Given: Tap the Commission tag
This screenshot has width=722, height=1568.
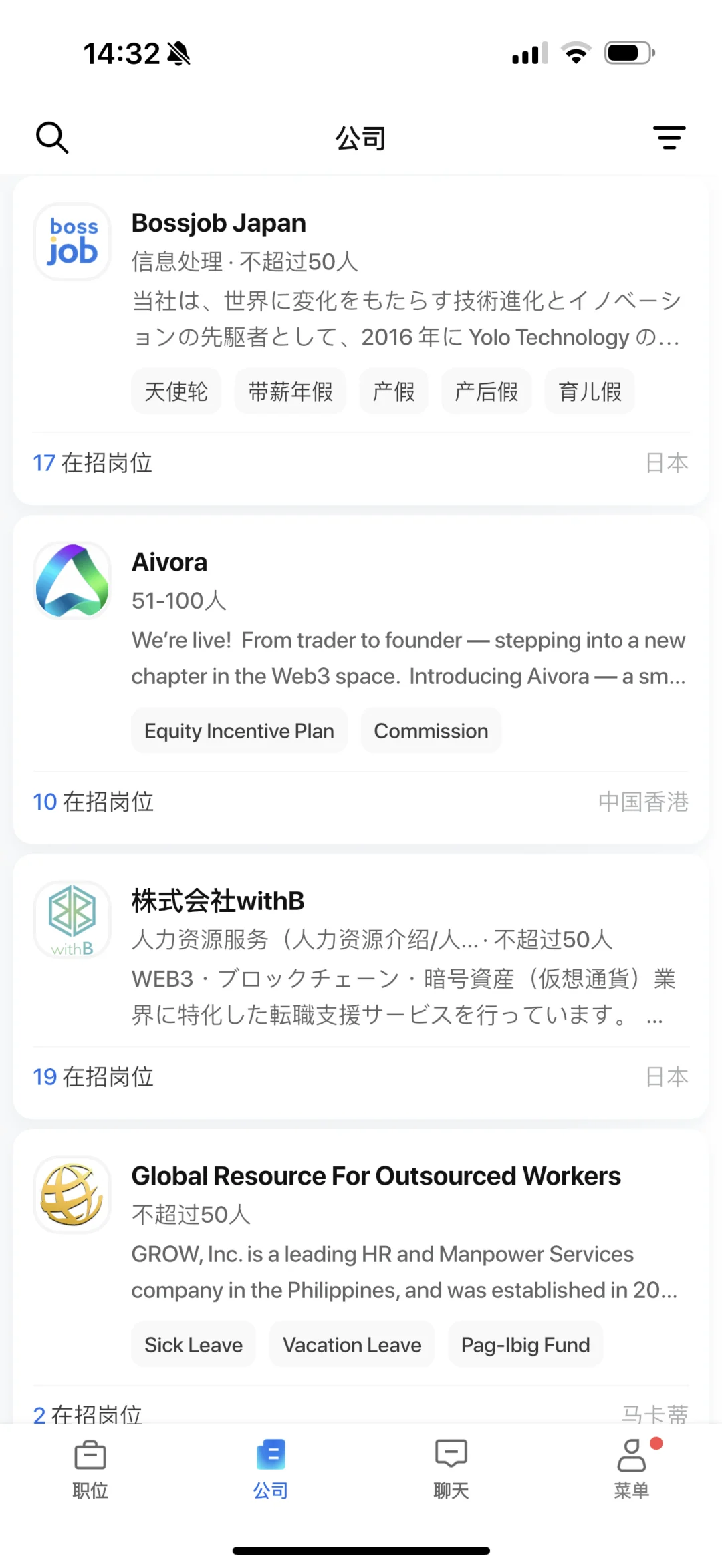Looking at the screenshot, I should click(x=431, y=730).
